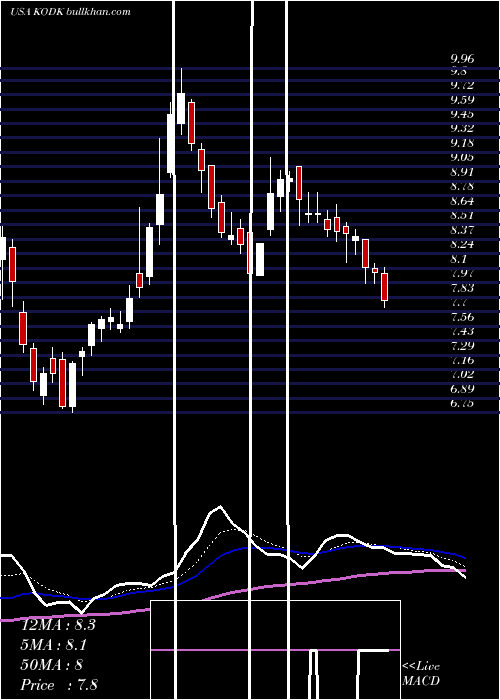Select the 9.72 price axis label

[x=462, y=85]
